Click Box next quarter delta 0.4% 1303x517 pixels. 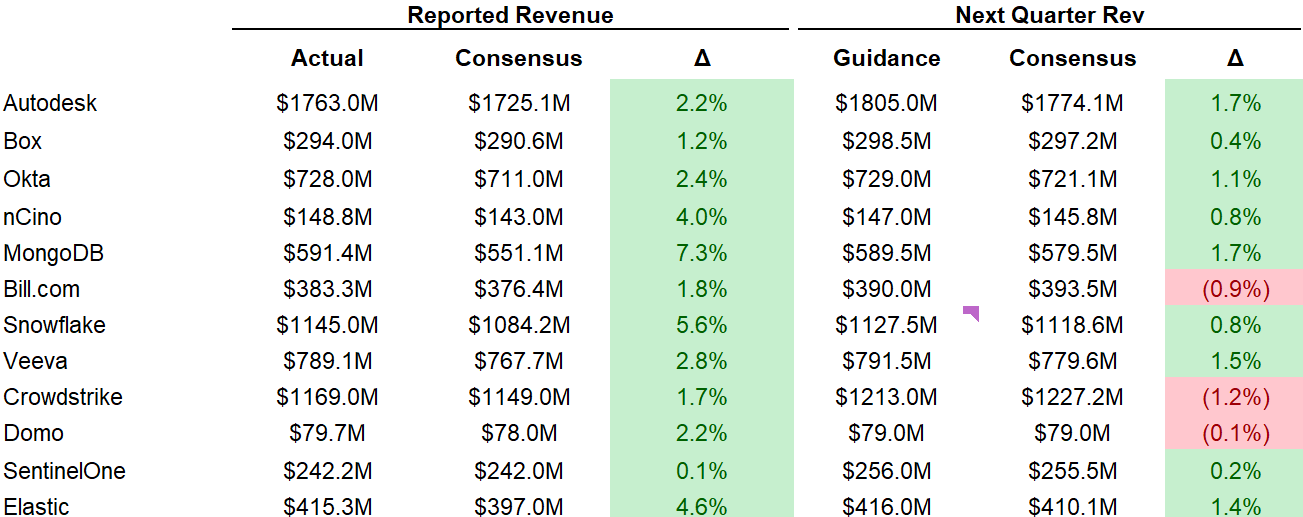coord(1235,141)
